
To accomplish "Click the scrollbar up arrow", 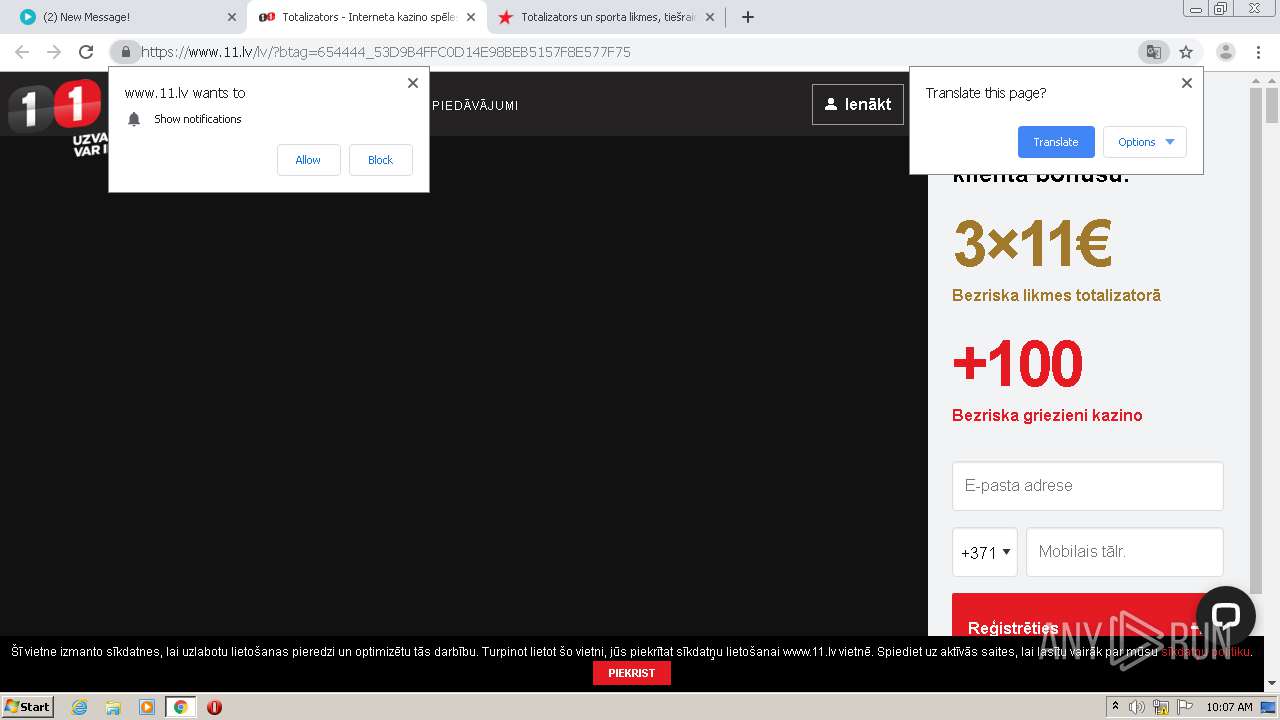I will pos(1271,79).
